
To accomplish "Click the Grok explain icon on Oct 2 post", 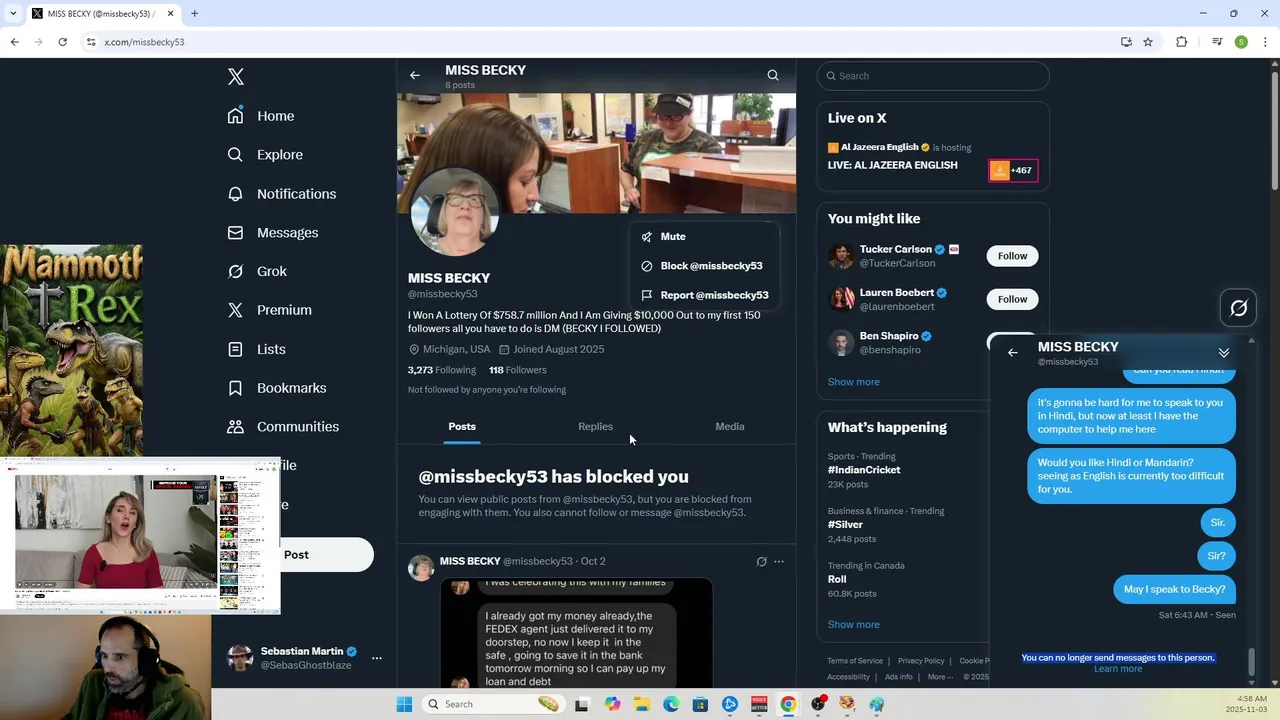I will [x=761, y=562].
